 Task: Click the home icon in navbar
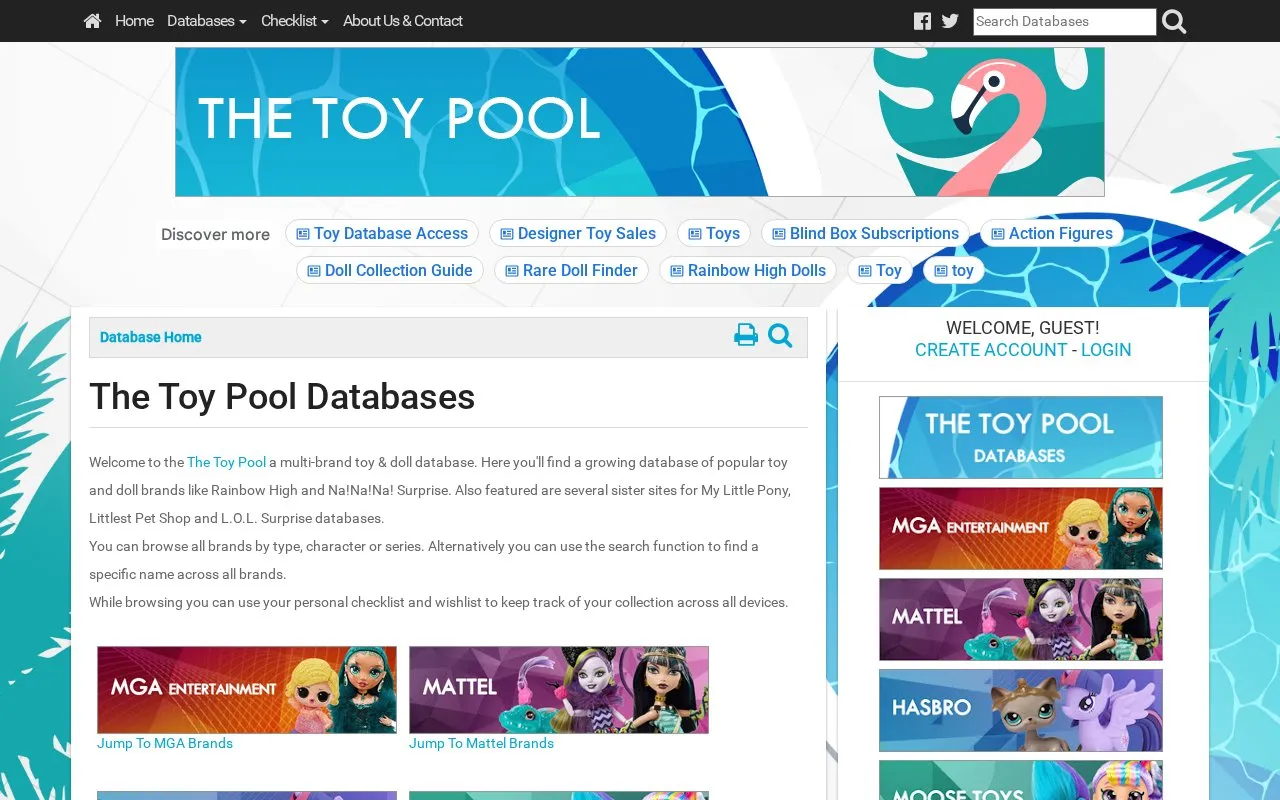coord(92,21)
